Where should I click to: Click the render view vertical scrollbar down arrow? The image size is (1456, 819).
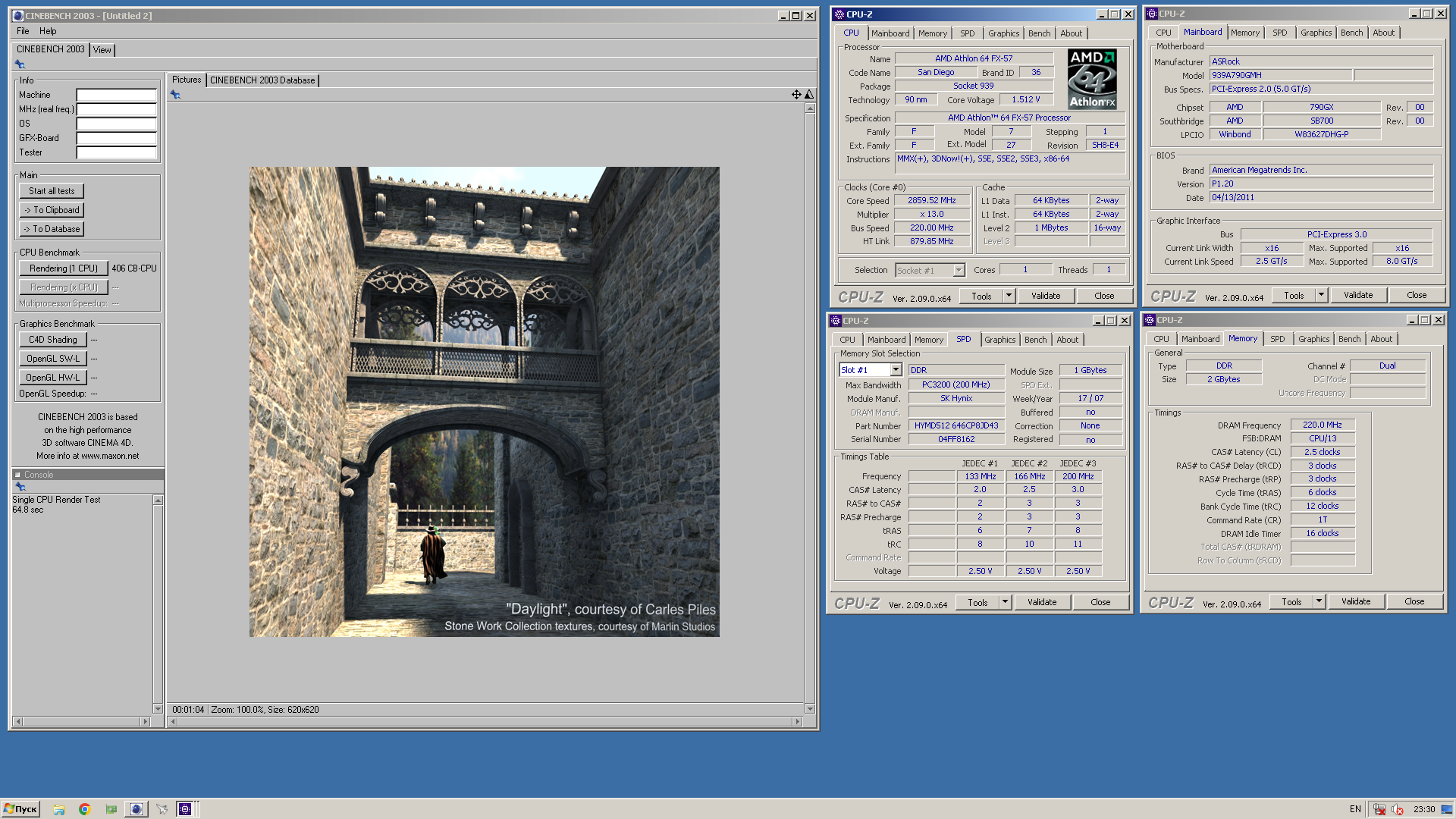pos(810,709)
